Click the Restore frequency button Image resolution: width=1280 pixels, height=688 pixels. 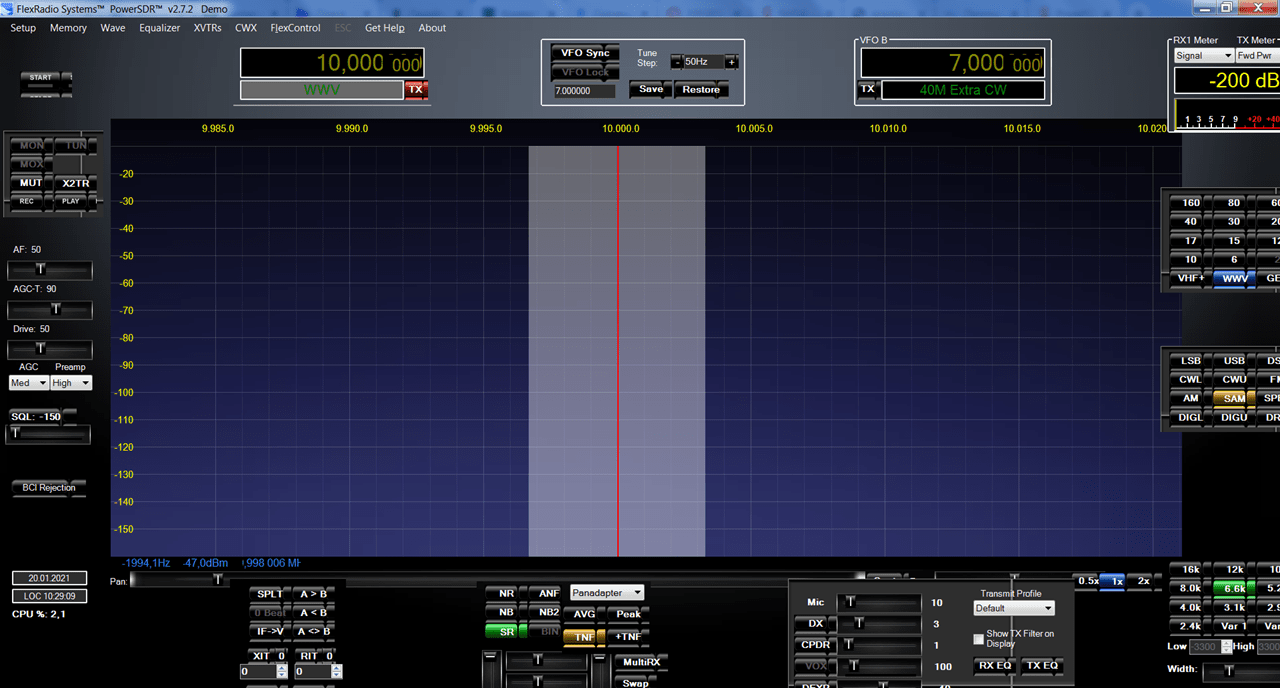point(701,89)
